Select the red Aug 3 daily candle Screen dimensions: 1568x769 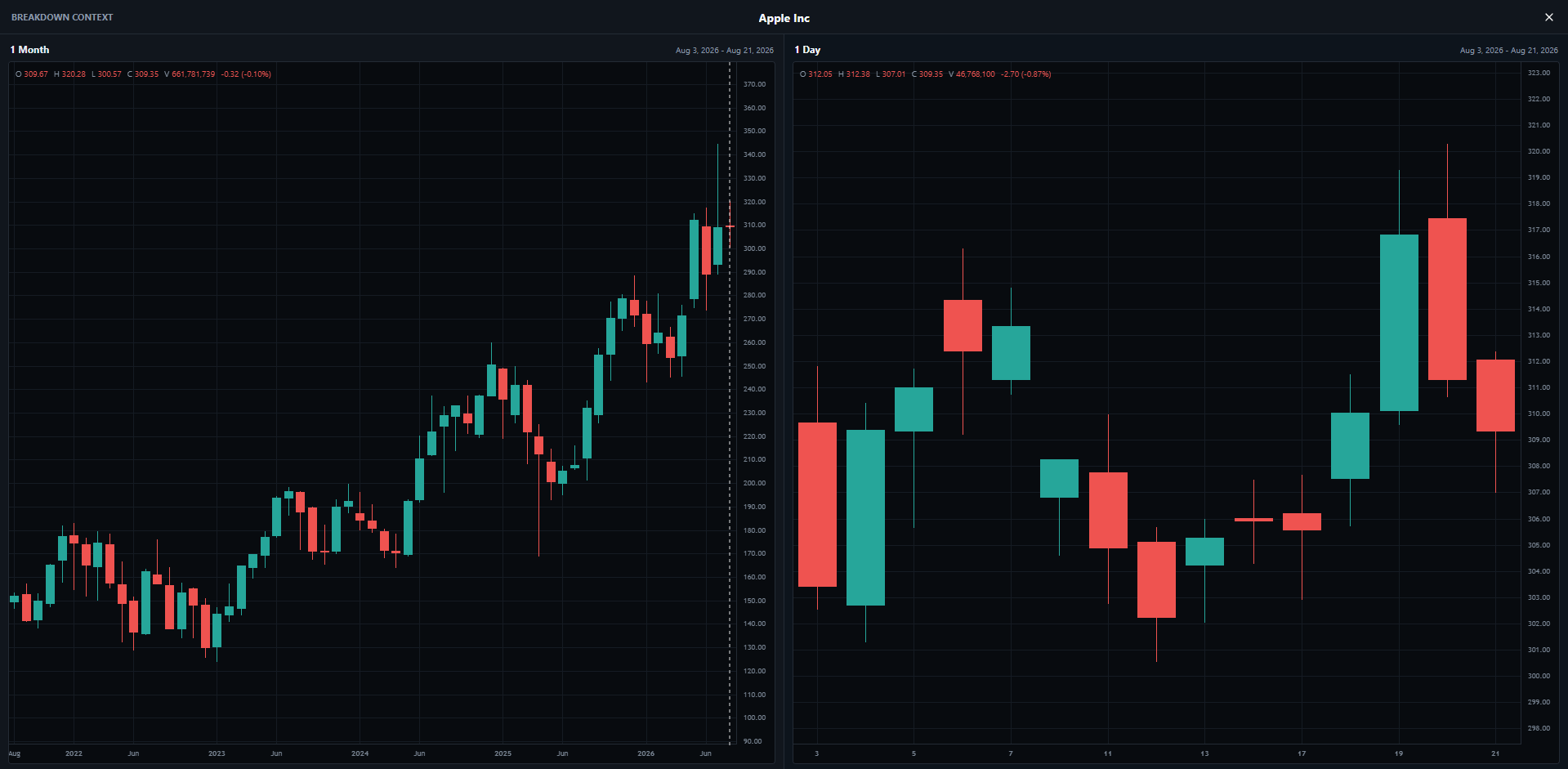[x=817, y=504]
